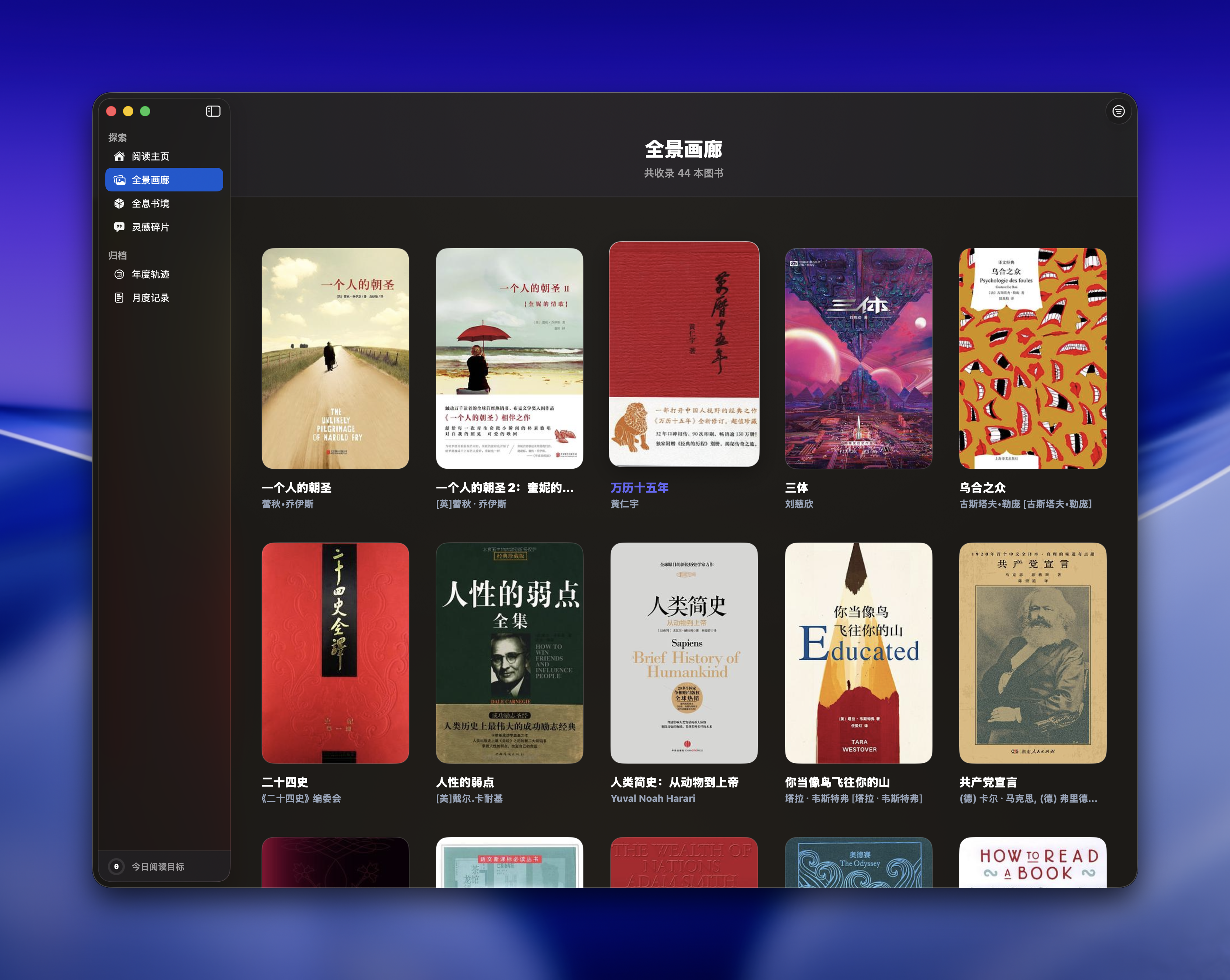Go to 全息书境 section

[x=164, y=204]
